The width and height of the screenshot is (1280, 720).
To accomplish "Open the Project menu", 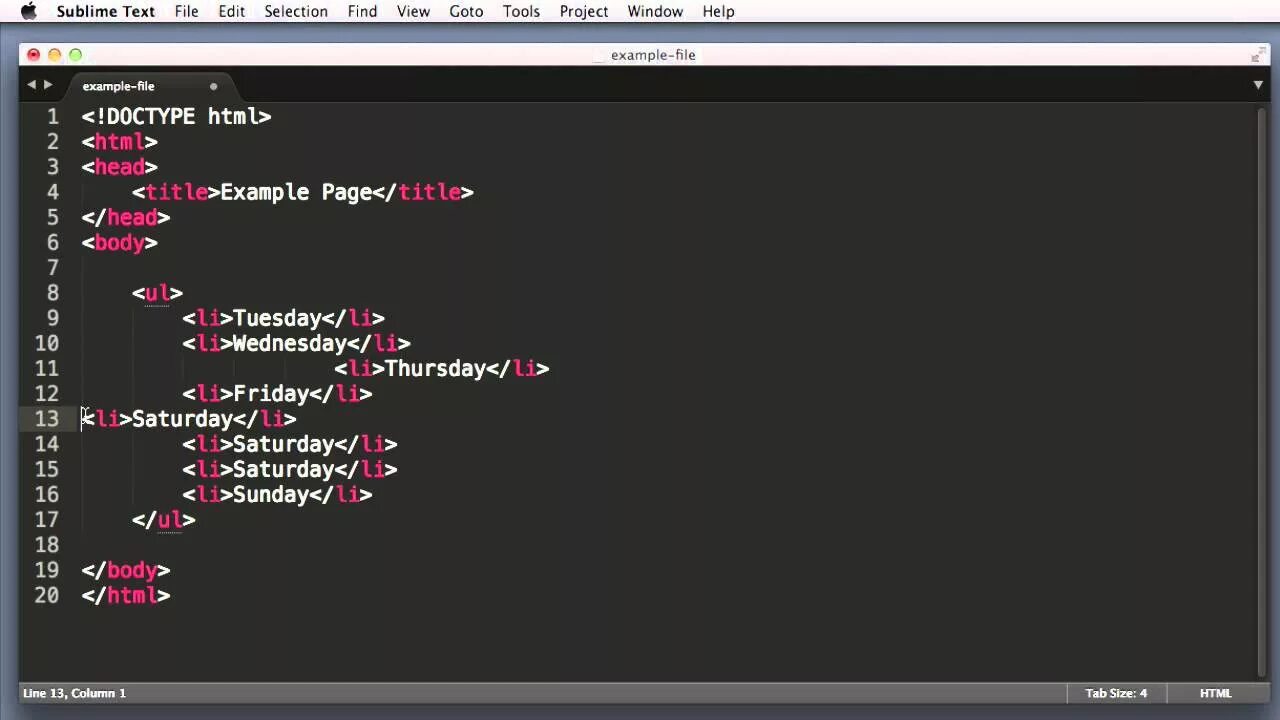I will (583, 11).
